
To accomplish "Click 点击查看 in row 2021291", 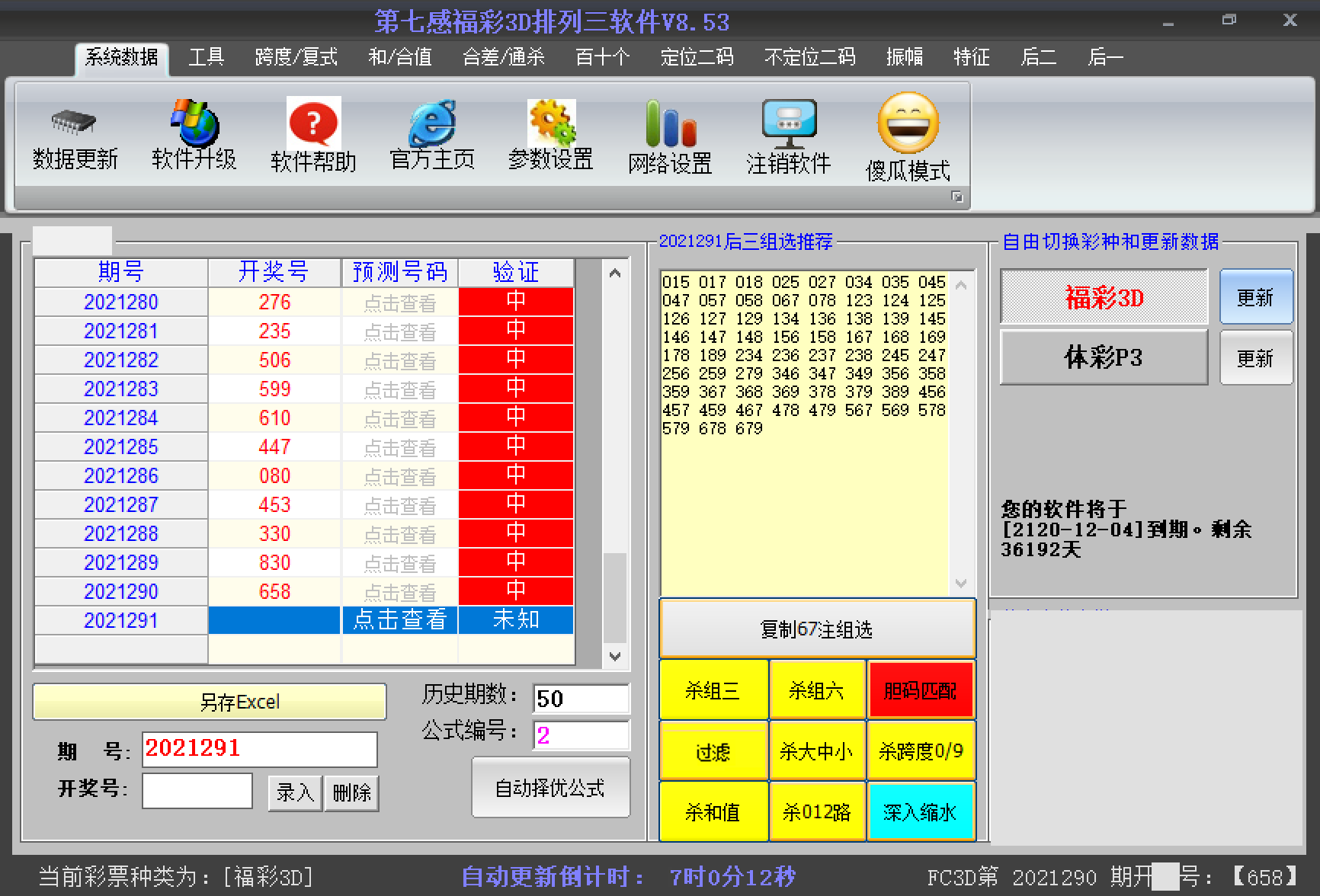I will (x=399, y=620).
